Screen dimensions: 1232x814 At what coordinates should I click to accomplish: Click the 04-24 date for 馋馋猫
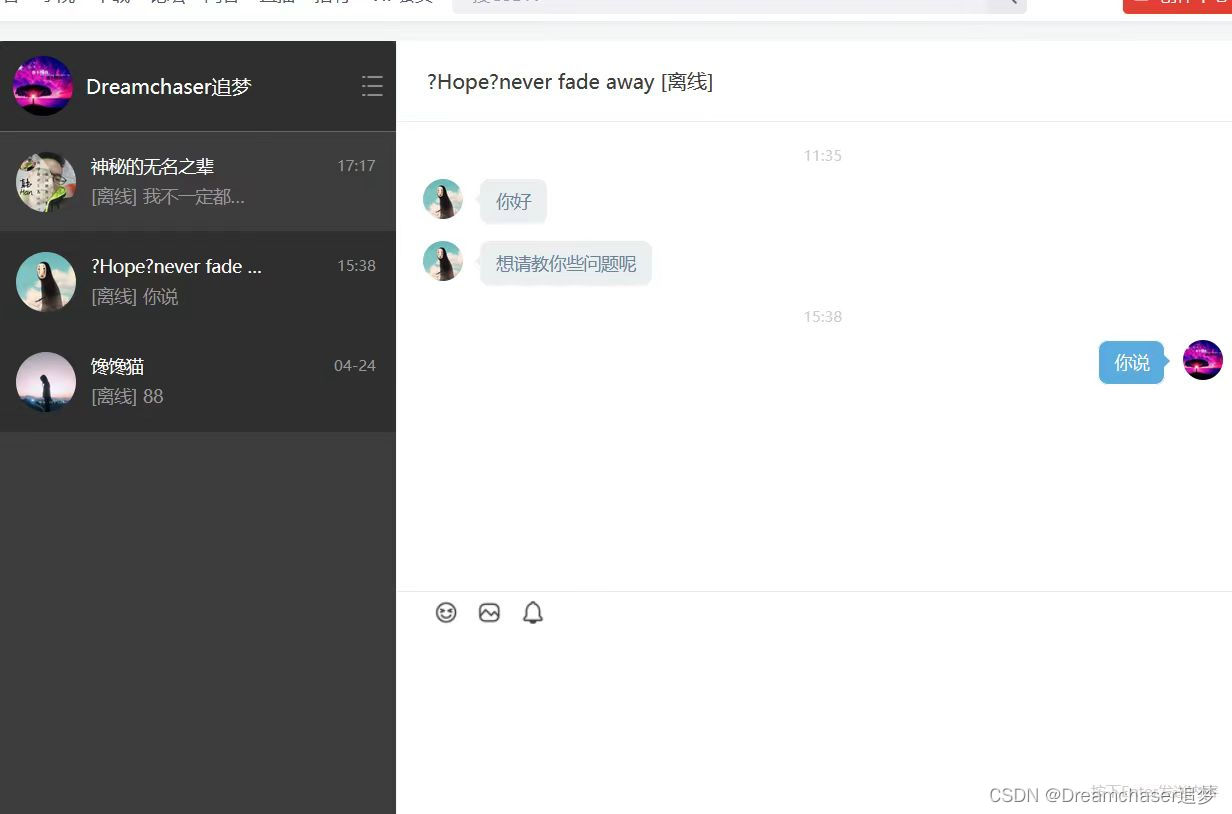(x=355, y=366)
